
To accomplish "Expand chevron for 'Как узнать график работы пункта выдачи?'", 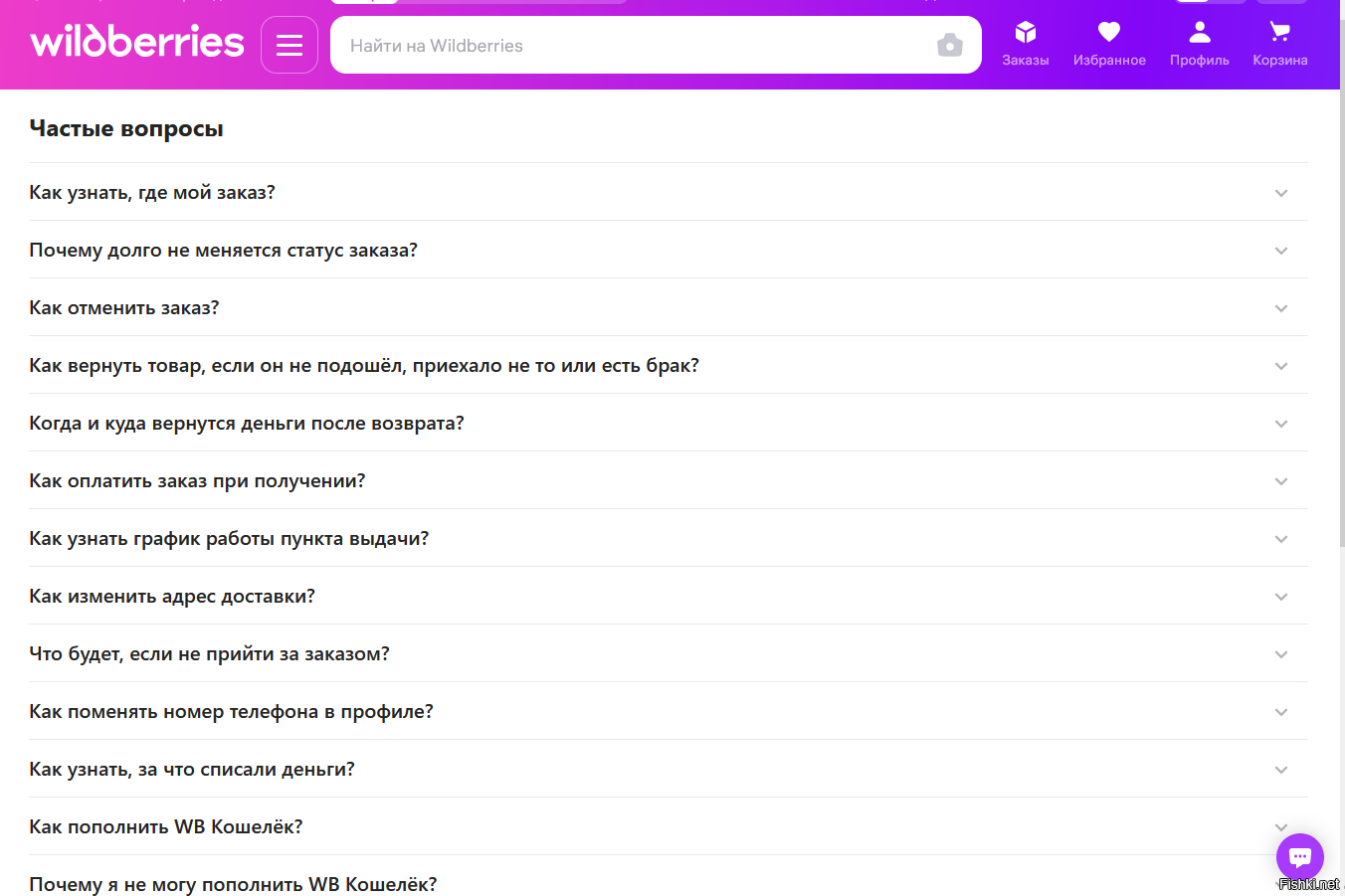I will click(x=1281, y=539).
